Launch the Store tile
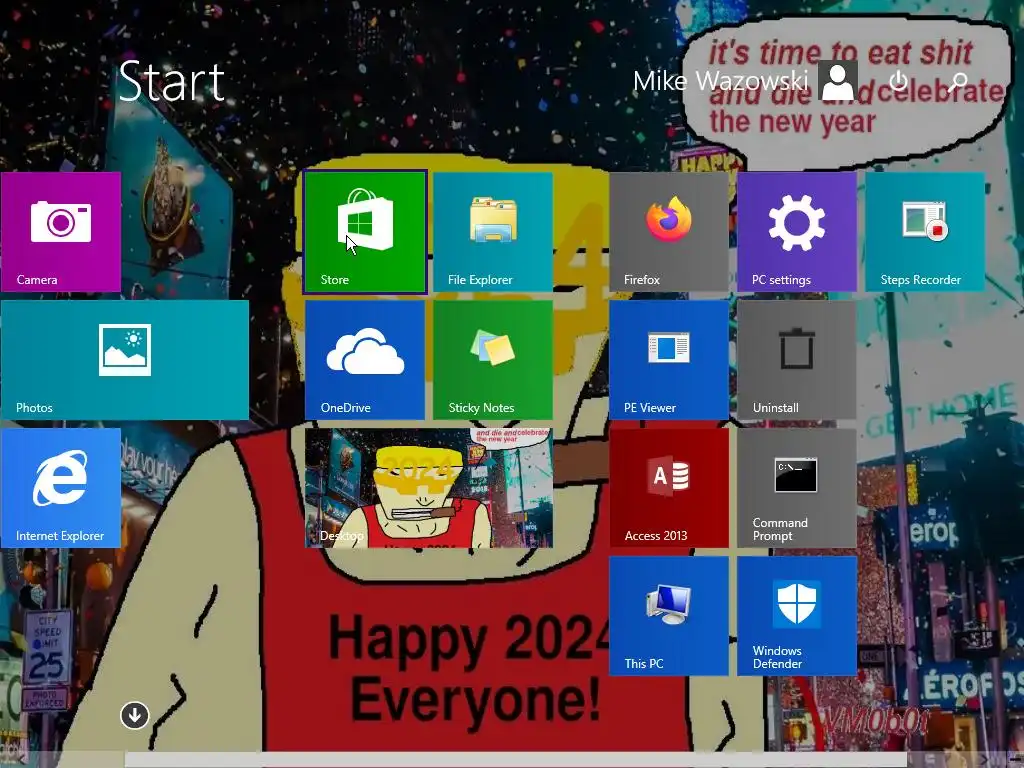The width and height of the screenshot is (1024, 768). (365, 232)
